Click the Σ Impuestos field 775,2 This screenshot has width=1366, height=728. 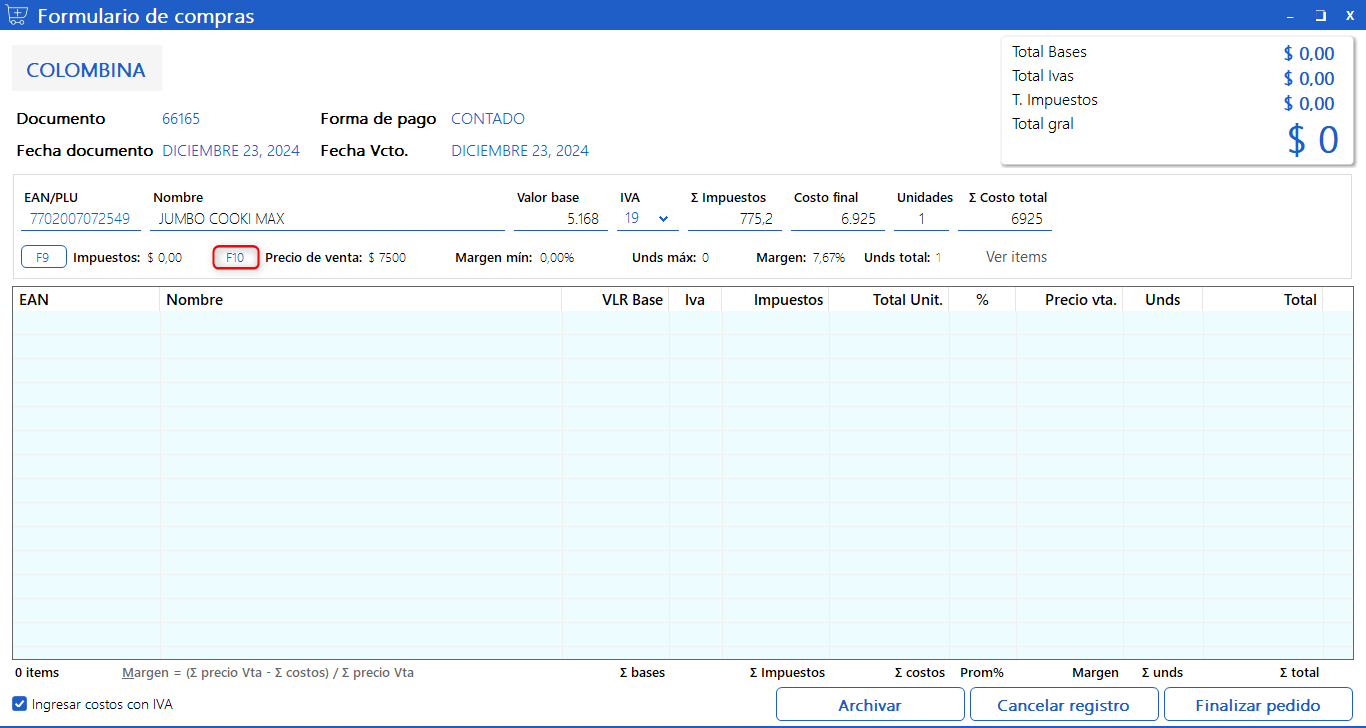[x=733, y=219]
